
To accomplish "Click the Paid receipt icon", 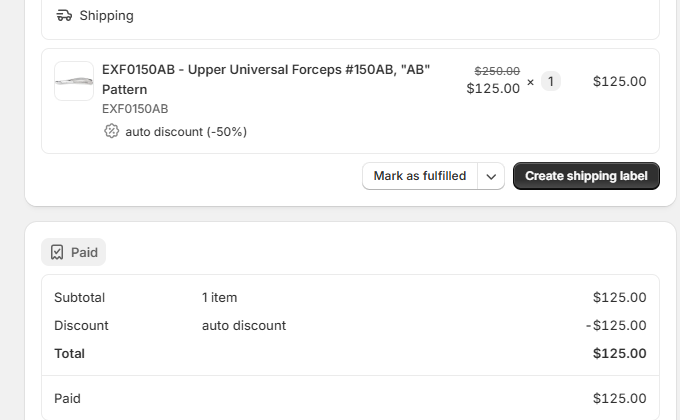I will pyautogui.click(x=57, y=252).
